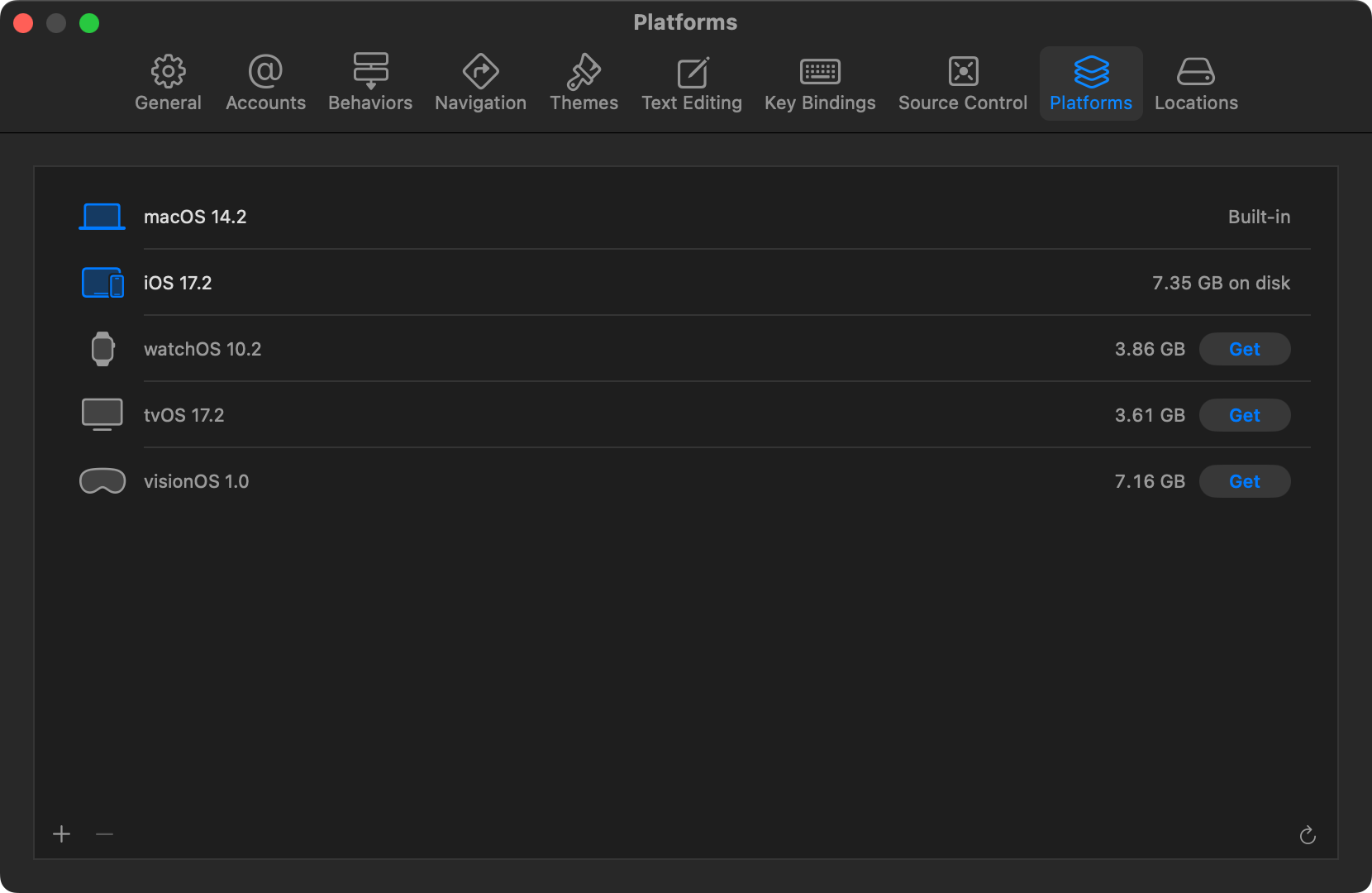Remove selected platform with minus button
This screenshot has height=893, width=1372.
click(x=104, y=834)
